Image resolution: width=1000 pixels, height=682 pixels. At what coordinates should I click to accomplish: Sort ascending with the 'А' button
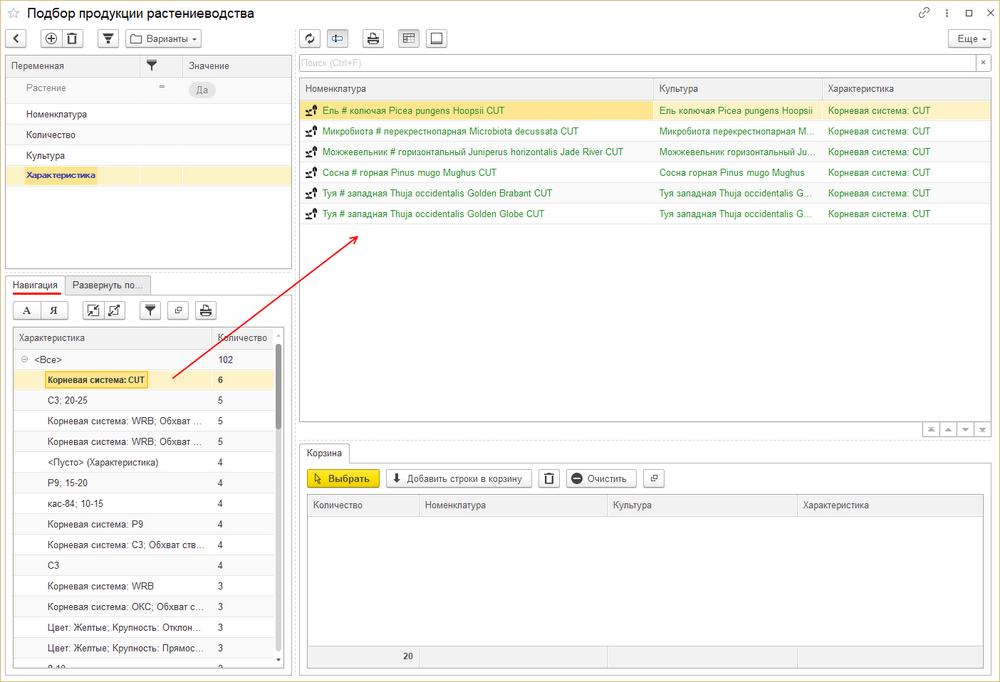27,310
